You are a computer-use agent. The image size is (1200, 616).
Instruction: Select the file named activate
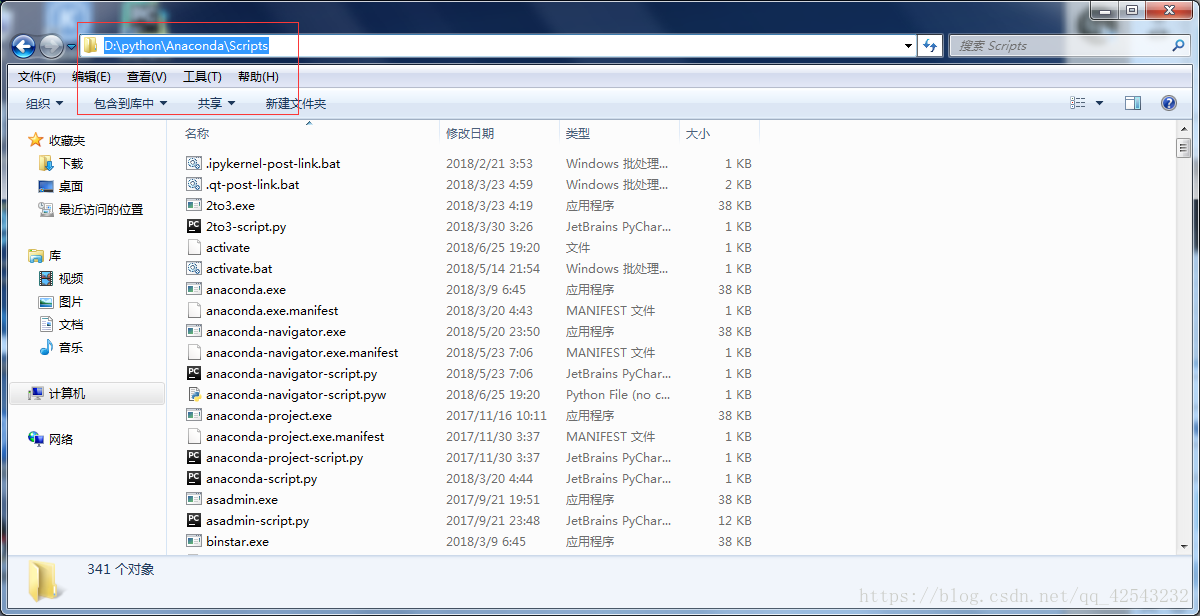[228, 247]
